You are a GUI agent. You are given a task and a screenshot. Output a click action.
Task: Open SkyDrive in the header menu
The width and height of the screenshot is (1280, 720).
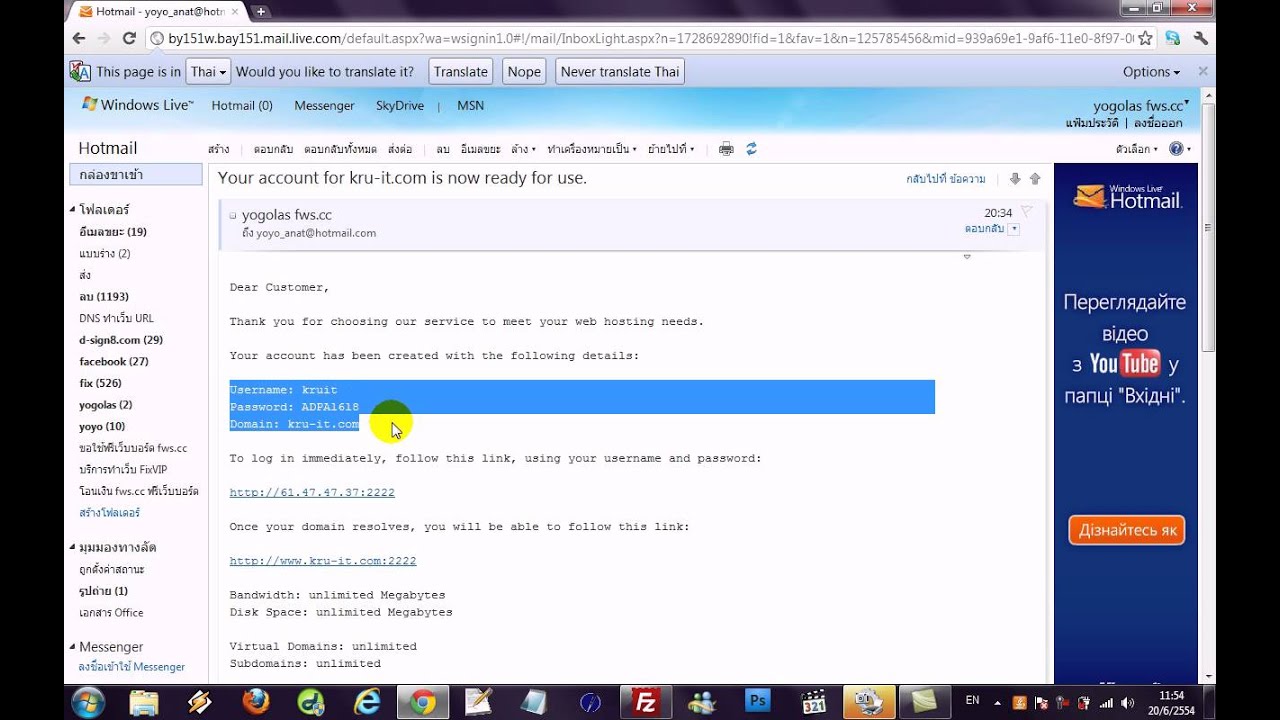coord(400,105)
